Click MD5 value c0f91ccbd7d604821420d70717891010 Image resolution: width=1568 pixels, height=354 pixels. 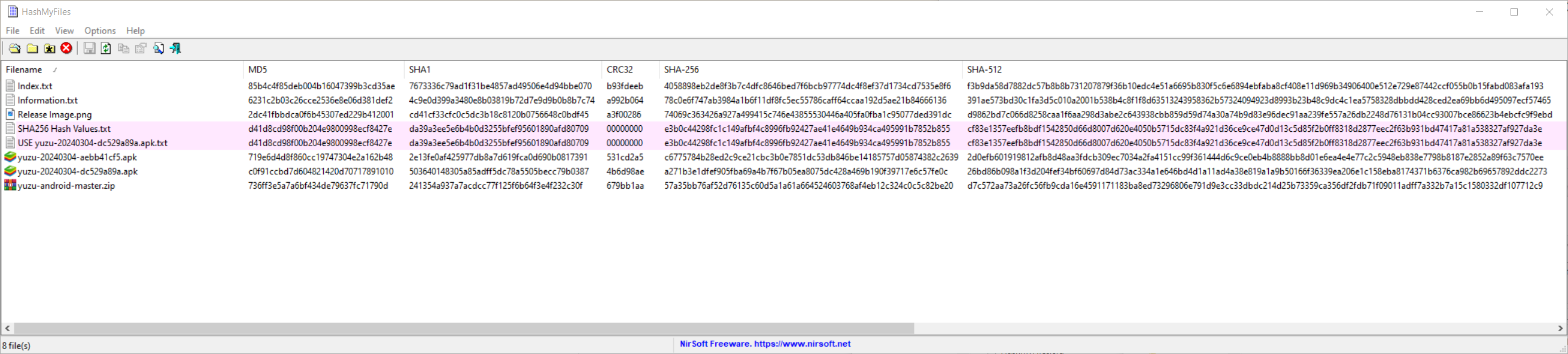[321, 171]
